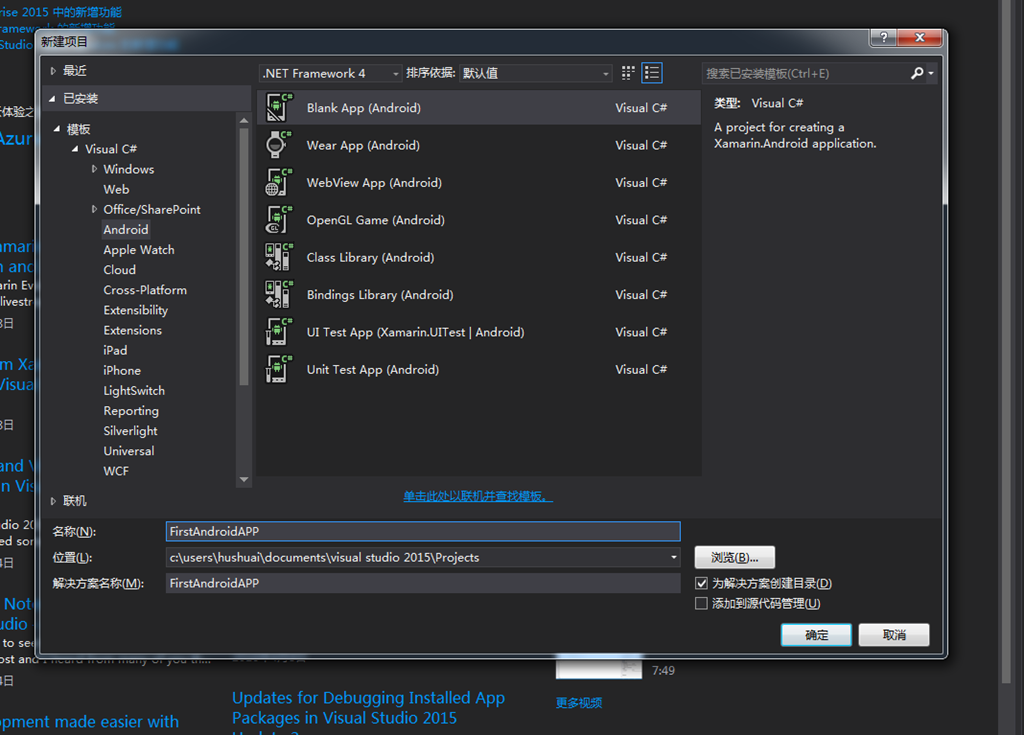1024x735 pixels.
Task: Select the OpenGL Game (Android) row text
Action: pos(376,220)
